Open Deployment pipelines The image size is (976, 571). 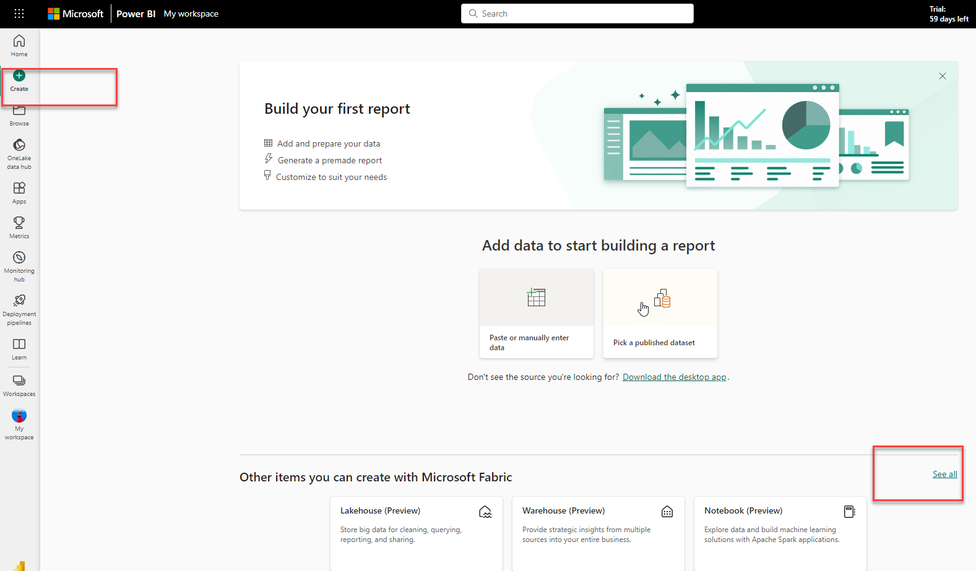tap(19, 309)
